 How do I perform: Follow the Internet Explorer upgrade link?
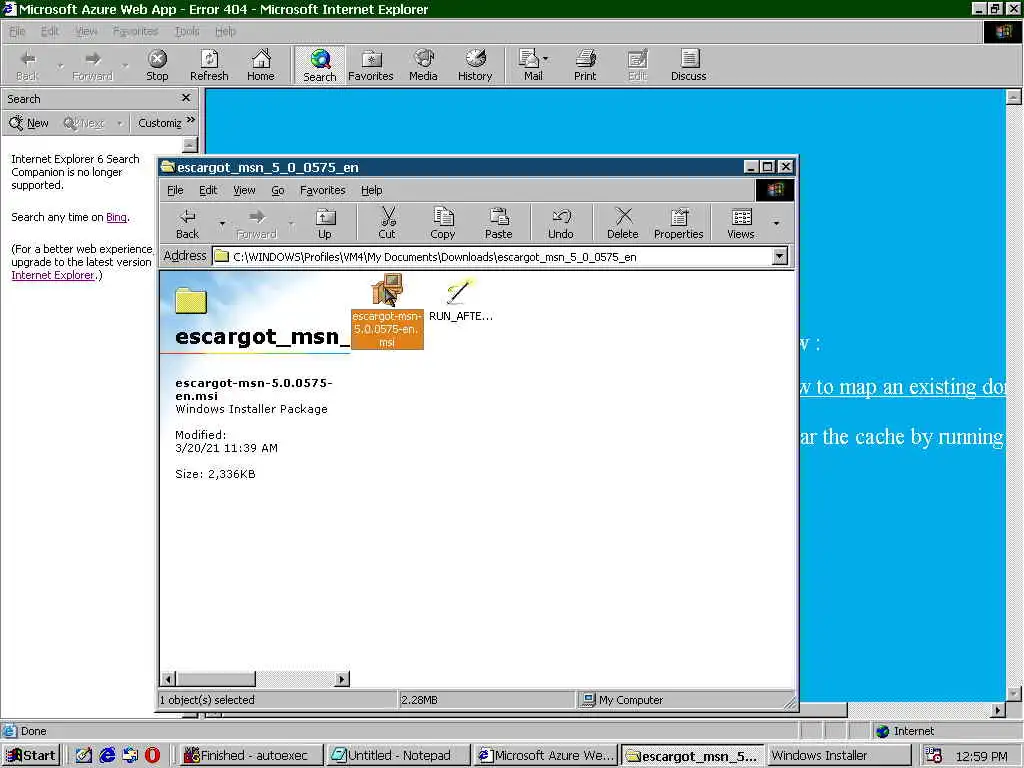(53, 275)
